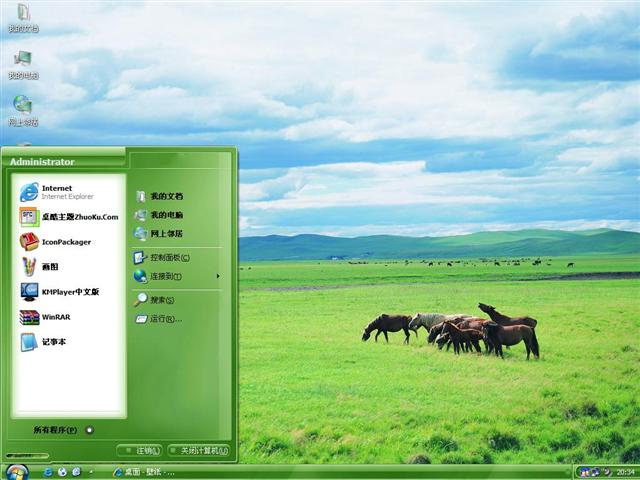Select the 网上邻居 desktop icon
Viewport: 640px width, 480px height.
tap(23, 111)
